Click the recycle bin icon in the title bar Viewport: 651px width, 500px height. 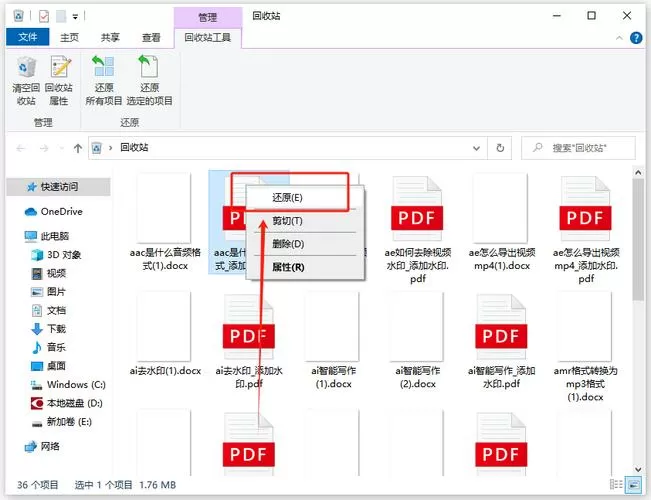18,16
